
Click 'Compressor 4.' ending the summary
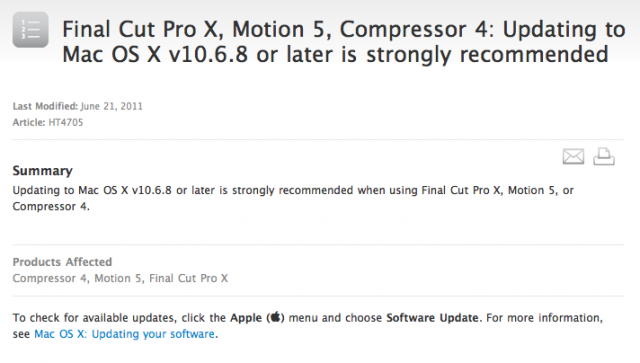tap(51, 207)
